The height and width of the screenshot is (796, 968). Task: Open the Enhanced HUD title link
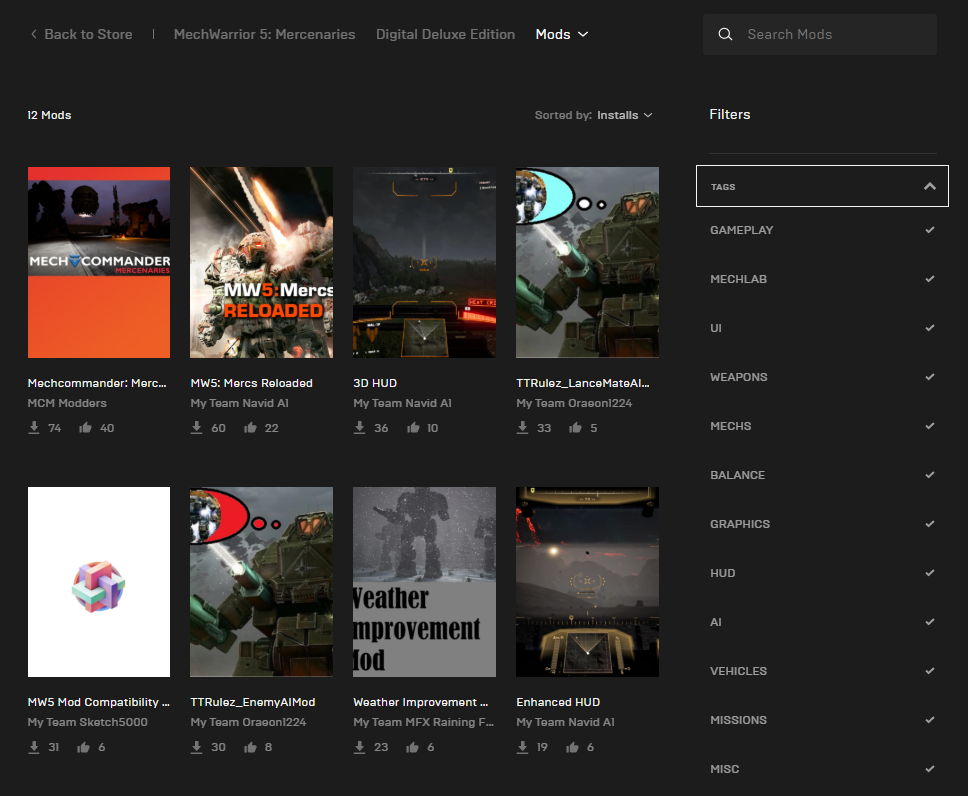tap(558, 702)
